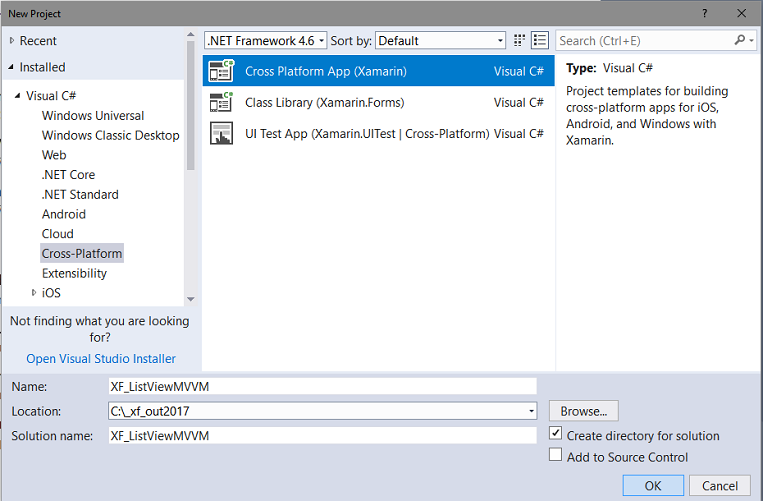
Task: Select the Cross Platform App template icon
Action: pyautogui.click(x=220, y=71)
